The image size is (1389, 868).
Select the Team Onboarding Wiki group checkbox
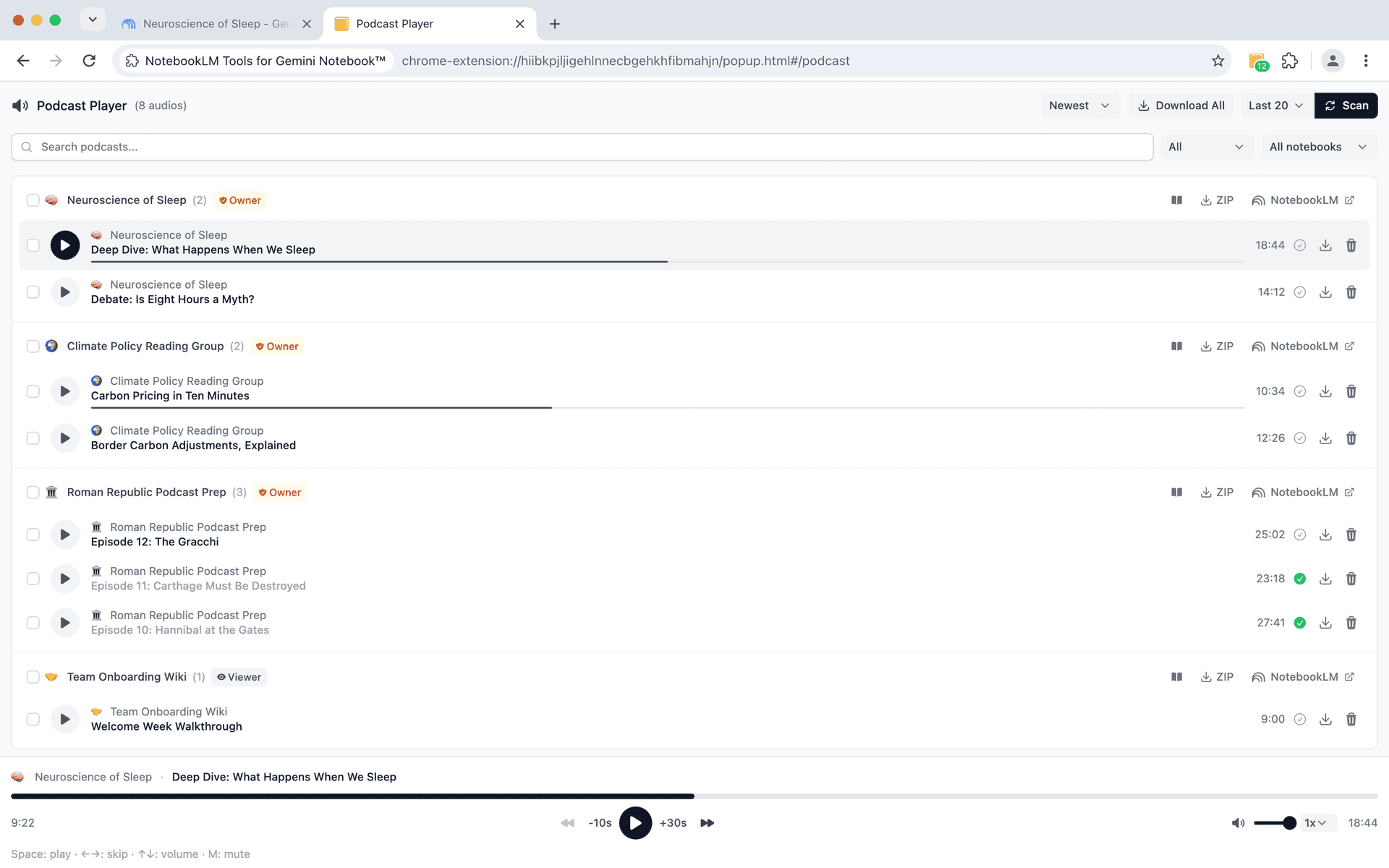pos(33,677)
